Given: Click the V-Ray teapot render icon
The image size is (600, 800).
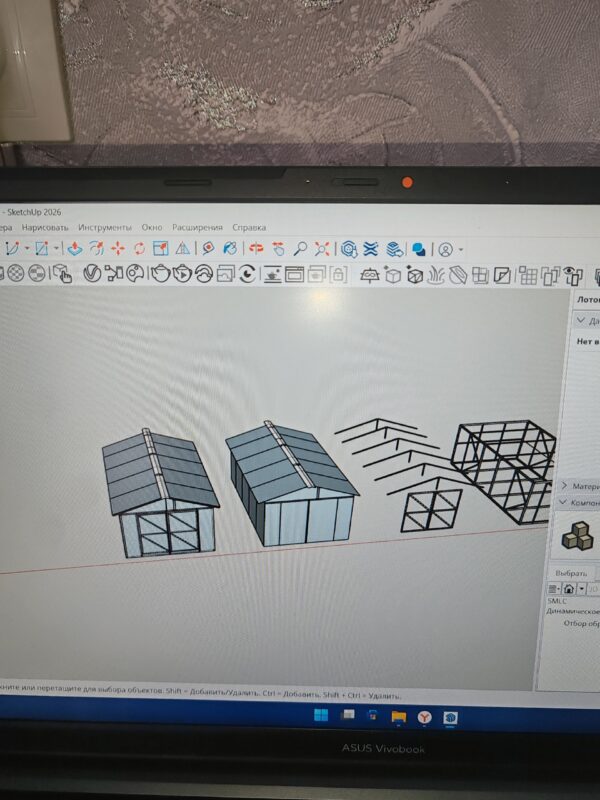Looking at the screenshot, I should 160,274.
